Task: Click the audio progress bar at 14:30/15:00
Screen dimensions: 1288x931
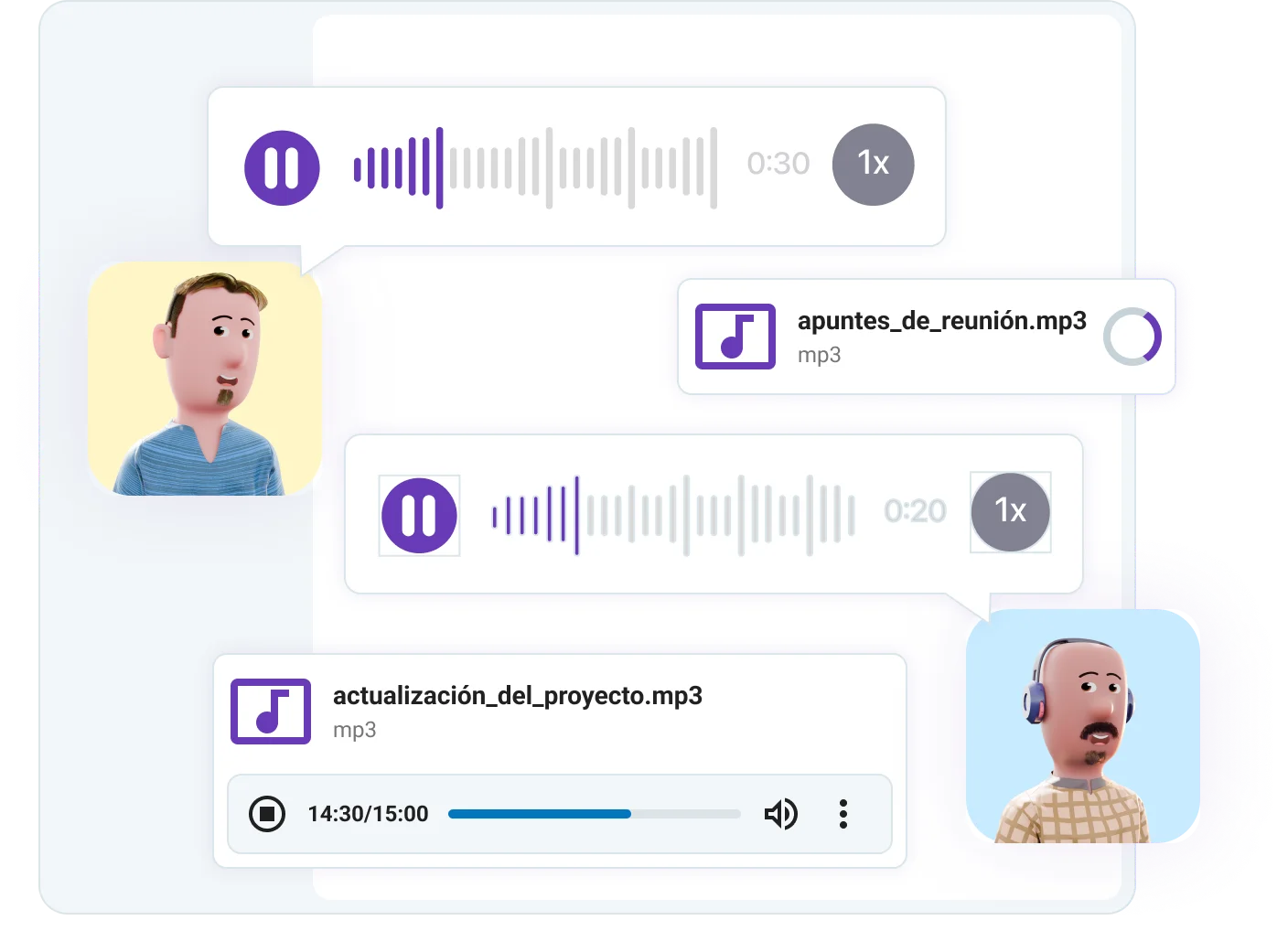Action: pos(595,814)
